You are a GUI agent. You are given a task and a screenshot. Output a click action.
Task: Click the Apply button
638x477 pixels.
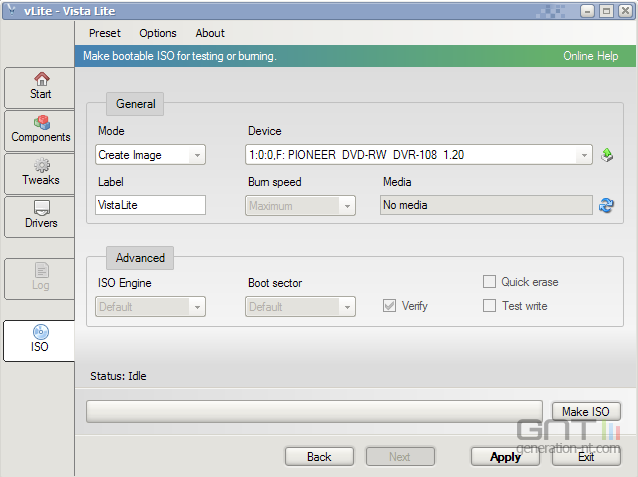point(505,457)
